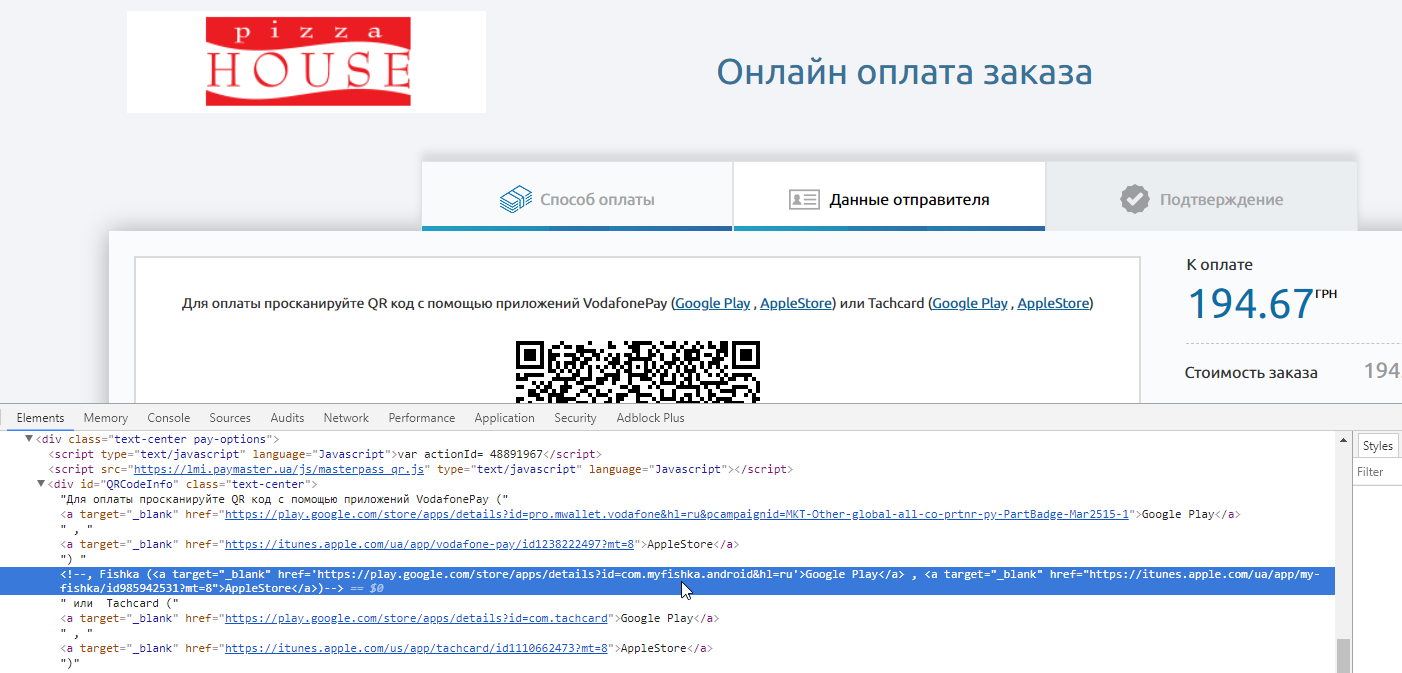This screenshot has width=1402, height=673.
Task: Switch to the Elements DevTools tab
Action: [41, 418]
